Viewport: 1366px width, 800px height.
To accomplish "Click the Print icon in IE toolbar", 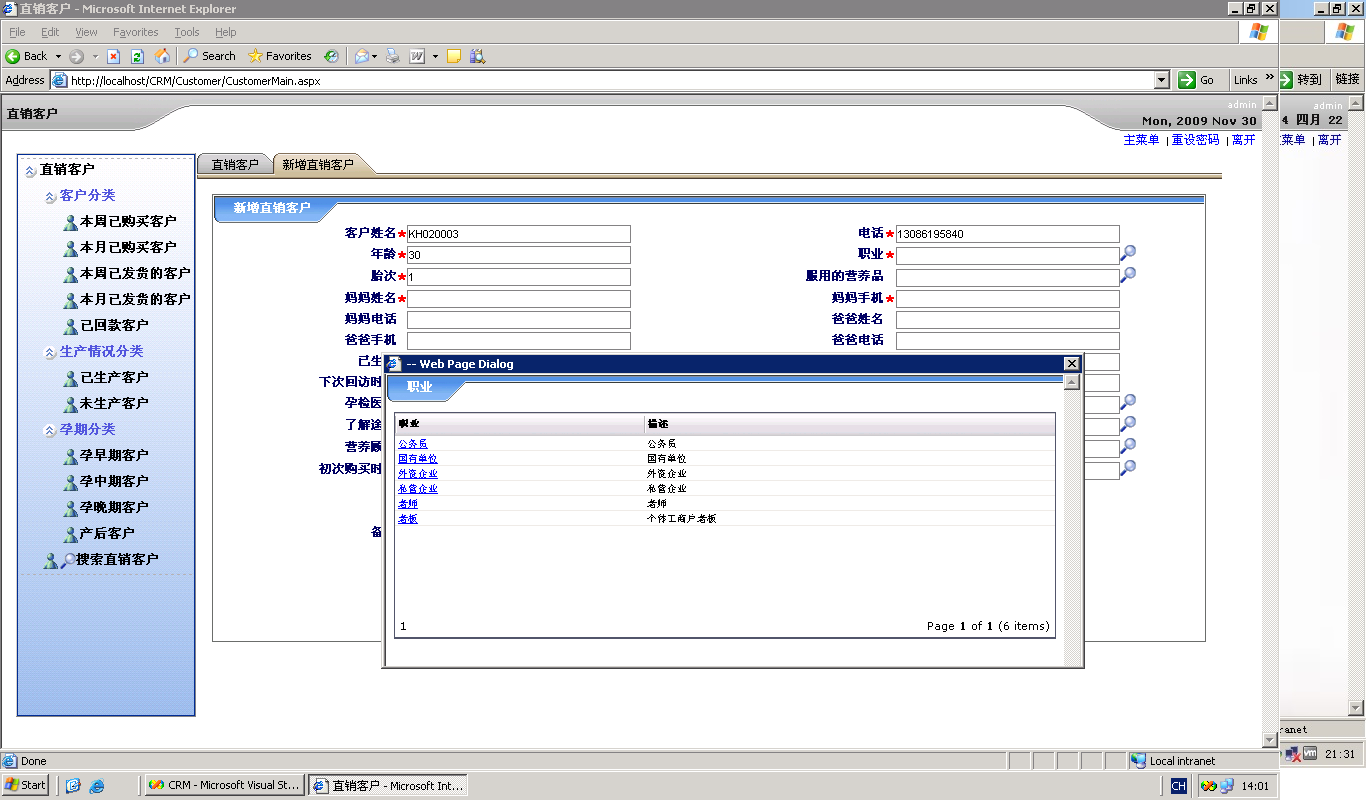I will click(x=393, y=56).
